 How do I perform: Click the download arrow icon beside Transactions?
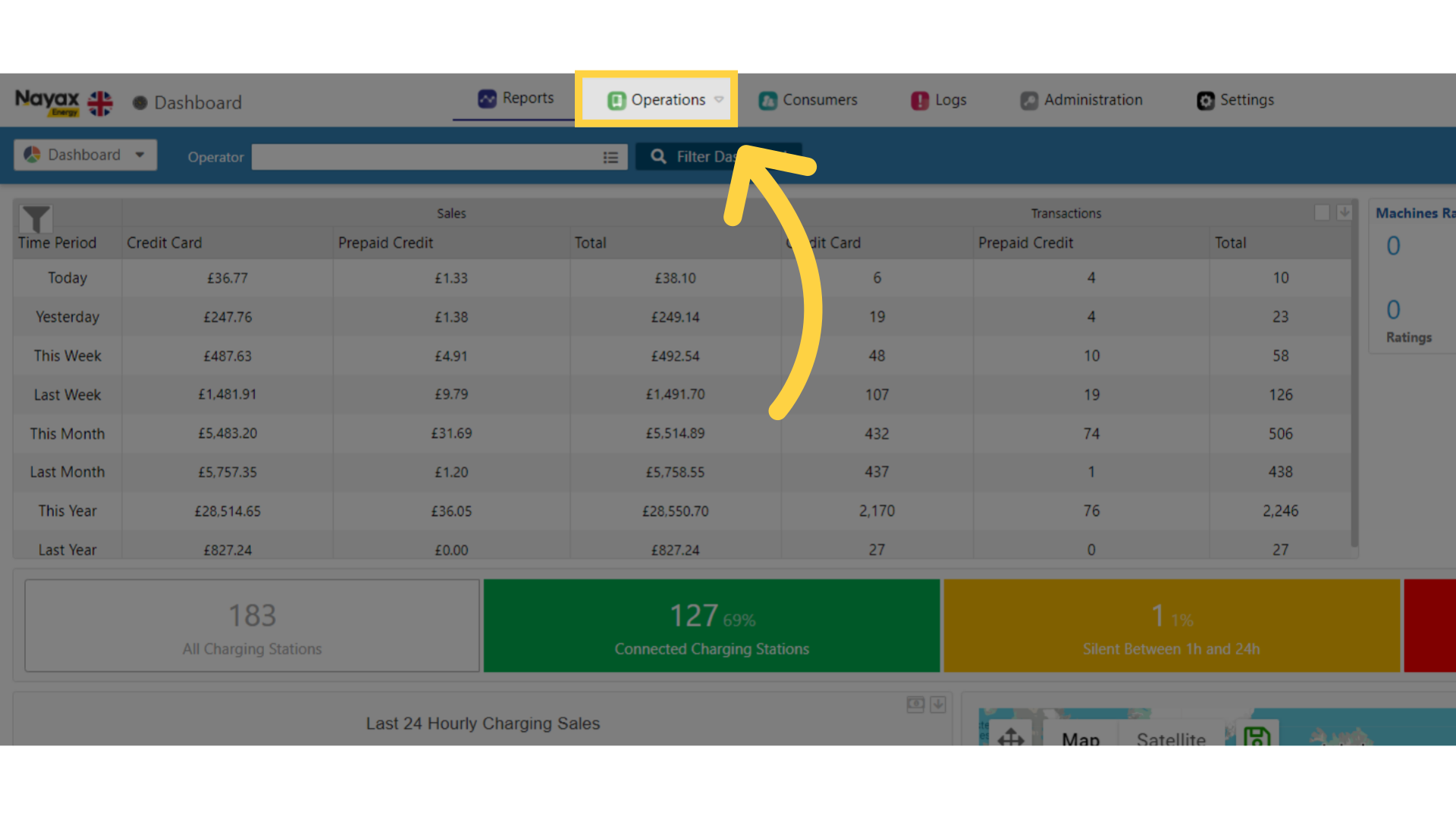click(1344, 212)
